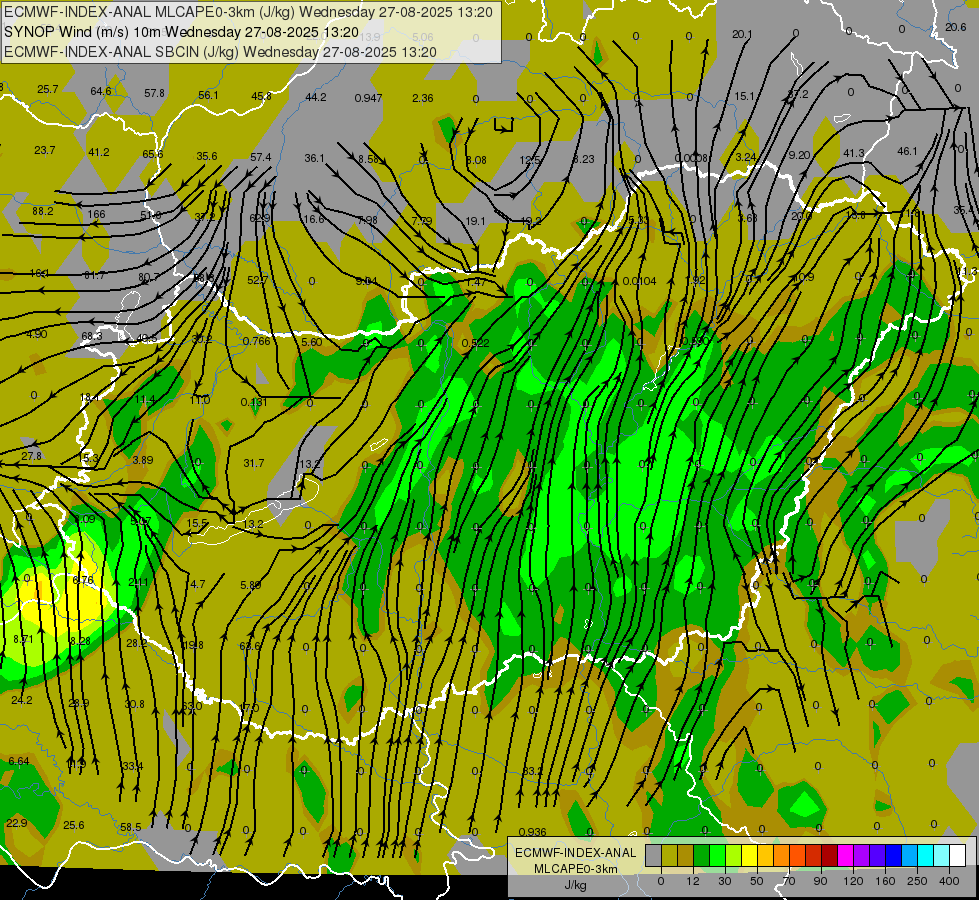Click the map value 41.3
Image resolution: width=979 pixels, height=900 pixels.
pos(854,153)
